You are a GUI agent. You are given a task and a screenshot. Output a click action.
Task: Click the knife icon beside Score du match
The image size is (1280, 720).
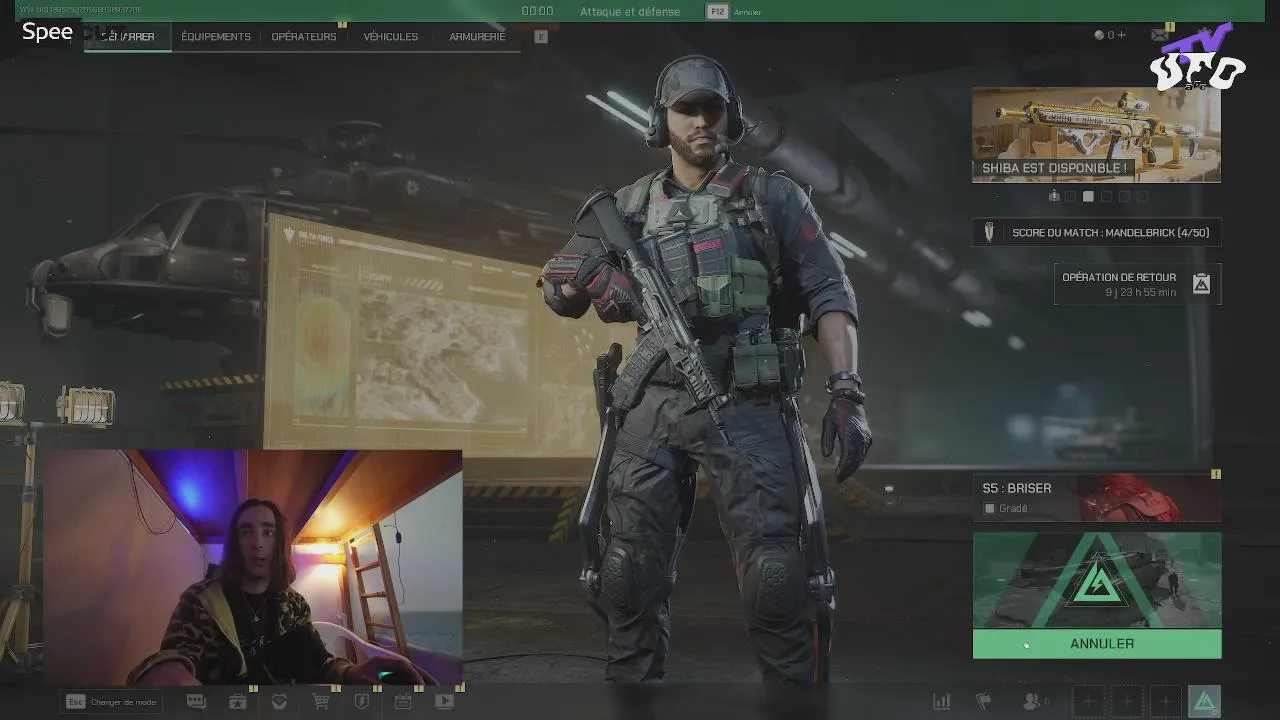coord(989,233)
